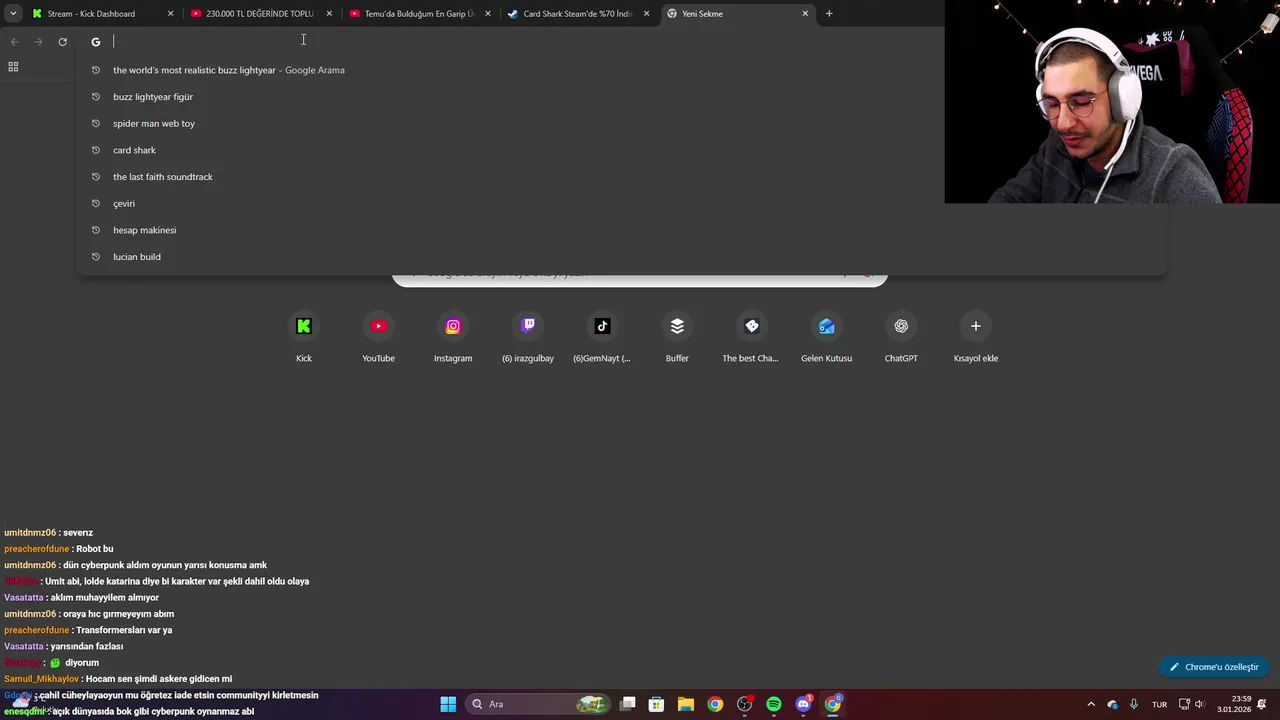Click the Google G icon in address bar

[96, 41]
